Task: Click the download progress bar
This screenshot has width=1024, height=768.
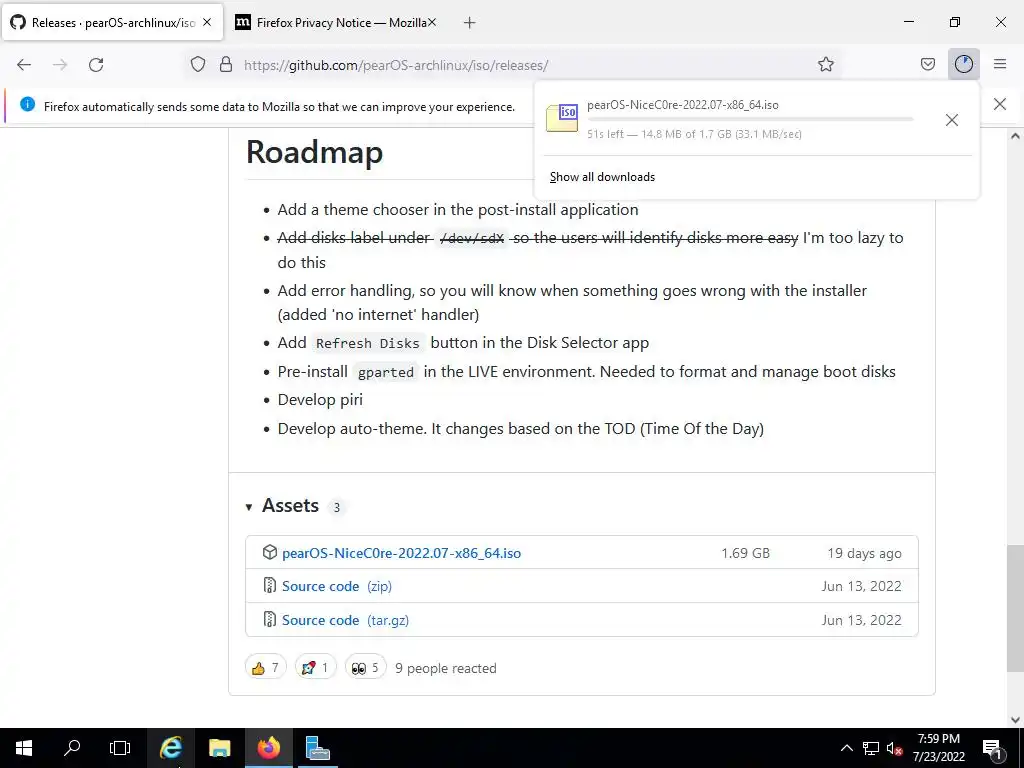Action: point(750,120)
